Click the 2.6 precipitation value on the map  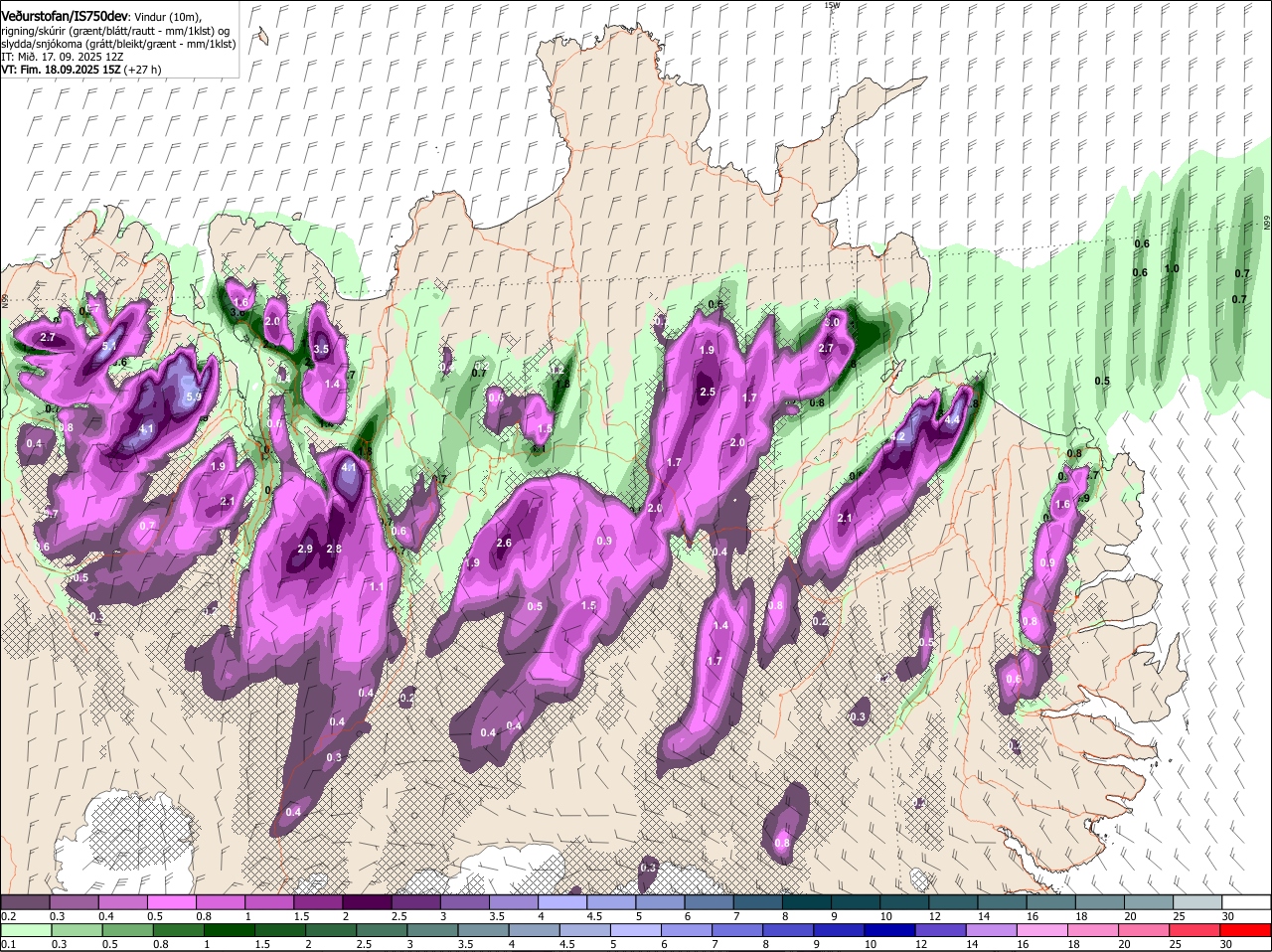click(504, 543)
